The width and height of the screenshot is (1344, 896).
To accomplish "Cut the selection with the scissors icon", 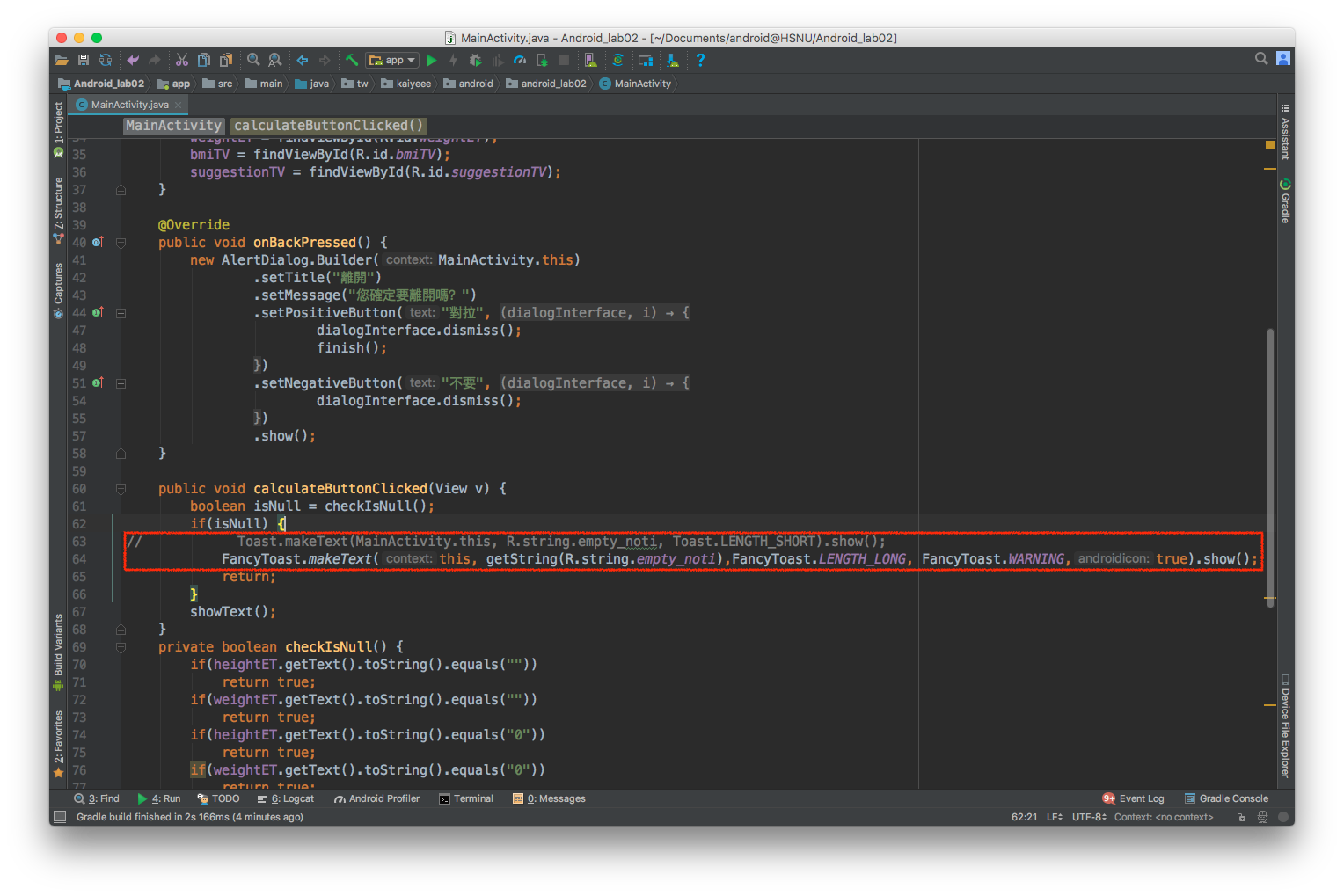I will pos(182,61).
